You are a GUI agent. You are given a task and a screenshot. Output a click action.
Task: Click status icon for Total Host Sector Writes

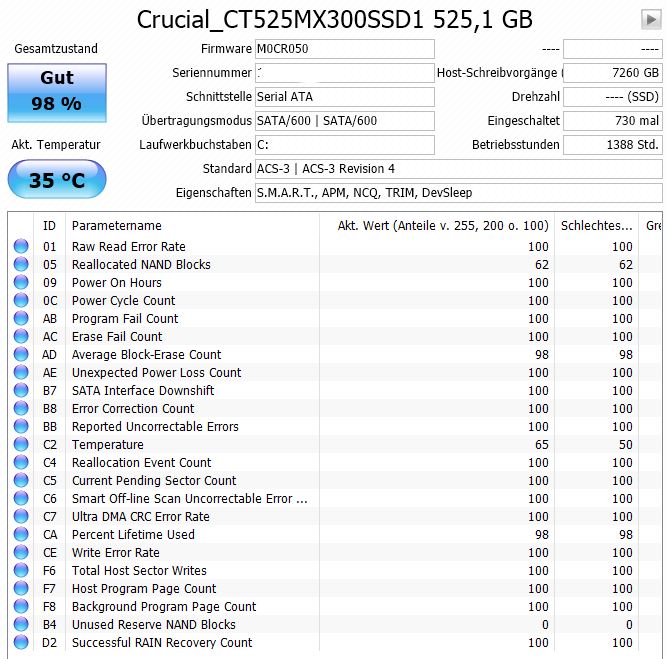[x=21, y=570]
